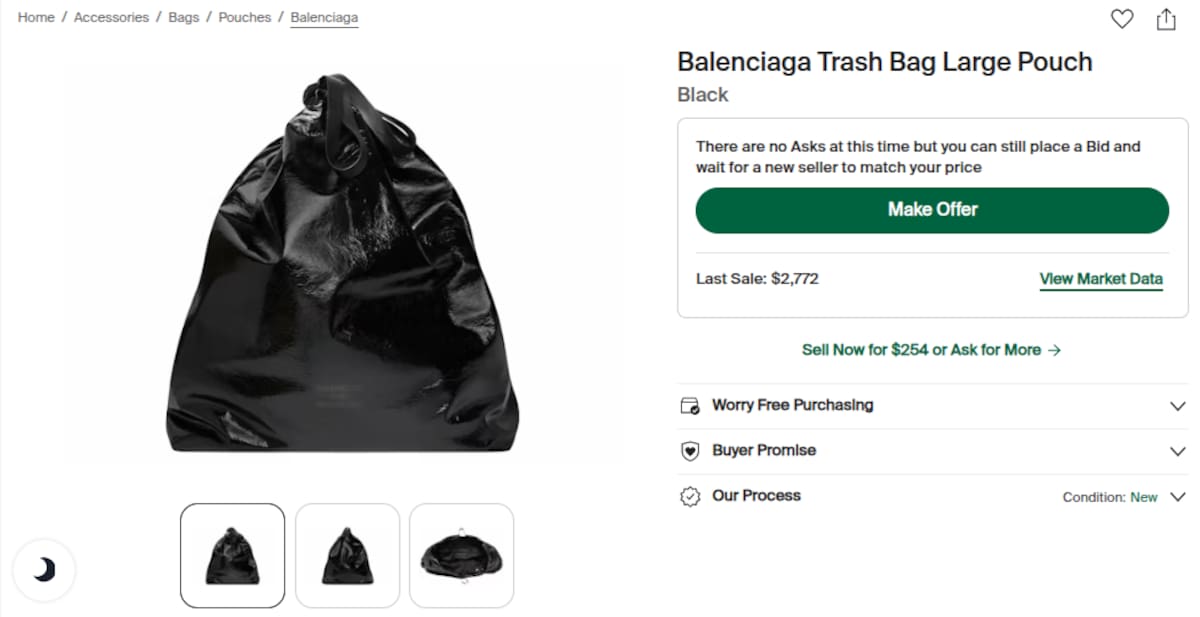Screen dimensions: 1200x617
Task: Select the third open-bag thumbnail
Action: tap(461, 555)
